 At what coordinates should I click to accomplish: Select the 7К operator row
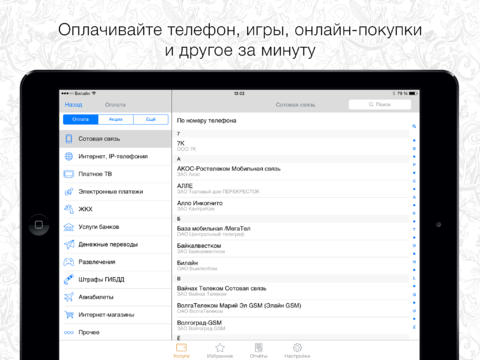click(291, 146)
